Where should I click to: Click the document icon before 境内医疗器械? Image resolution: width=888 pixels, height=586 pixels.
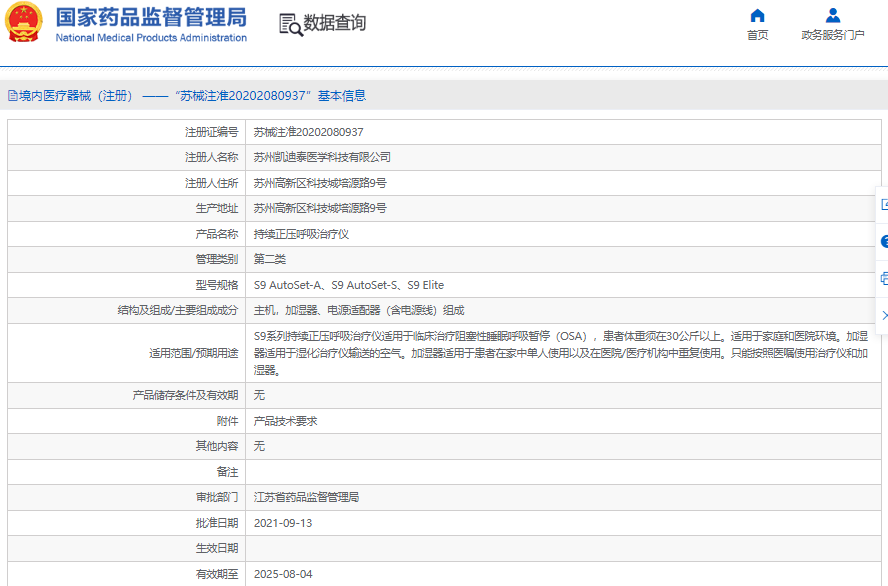coord(12,96)
